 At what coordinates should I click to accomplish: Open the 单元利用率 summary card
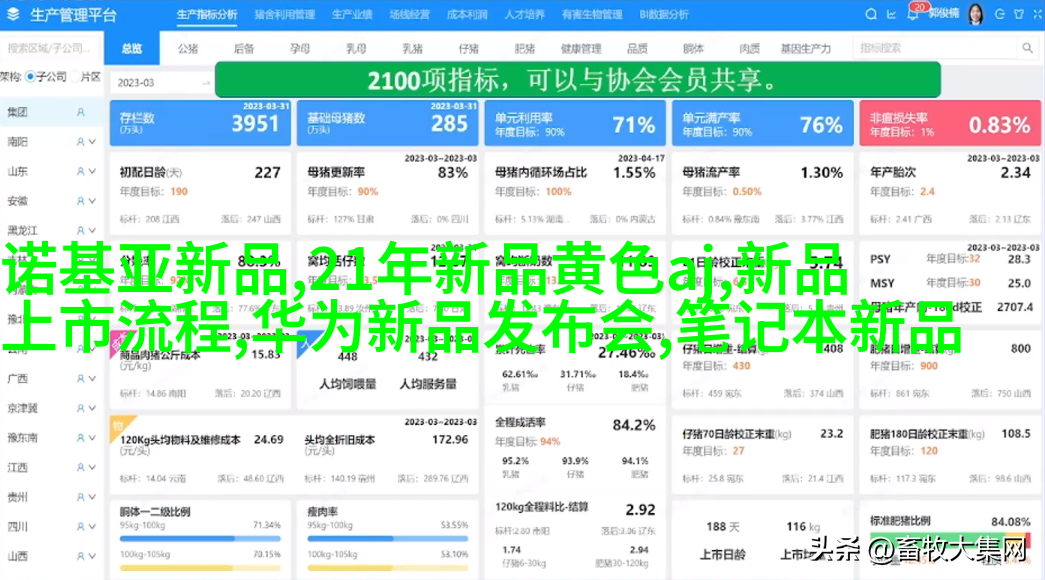pyautogui.click(x=575, y=123)
